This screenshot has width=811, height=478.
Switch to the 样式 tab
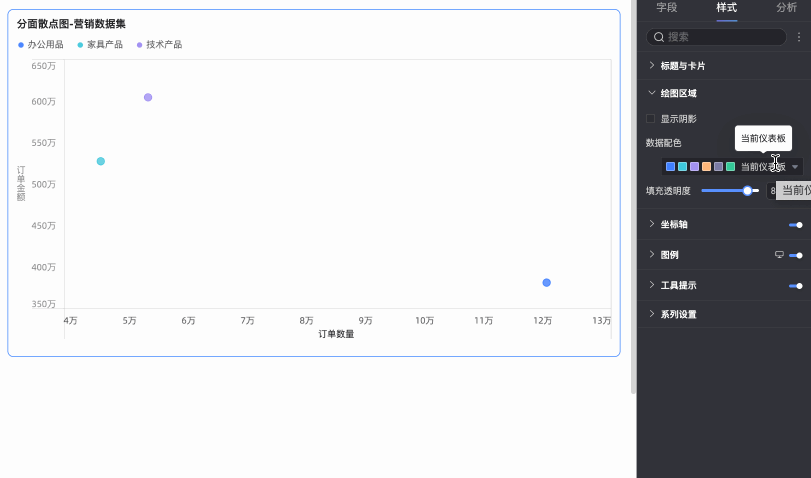click(726, 7)
